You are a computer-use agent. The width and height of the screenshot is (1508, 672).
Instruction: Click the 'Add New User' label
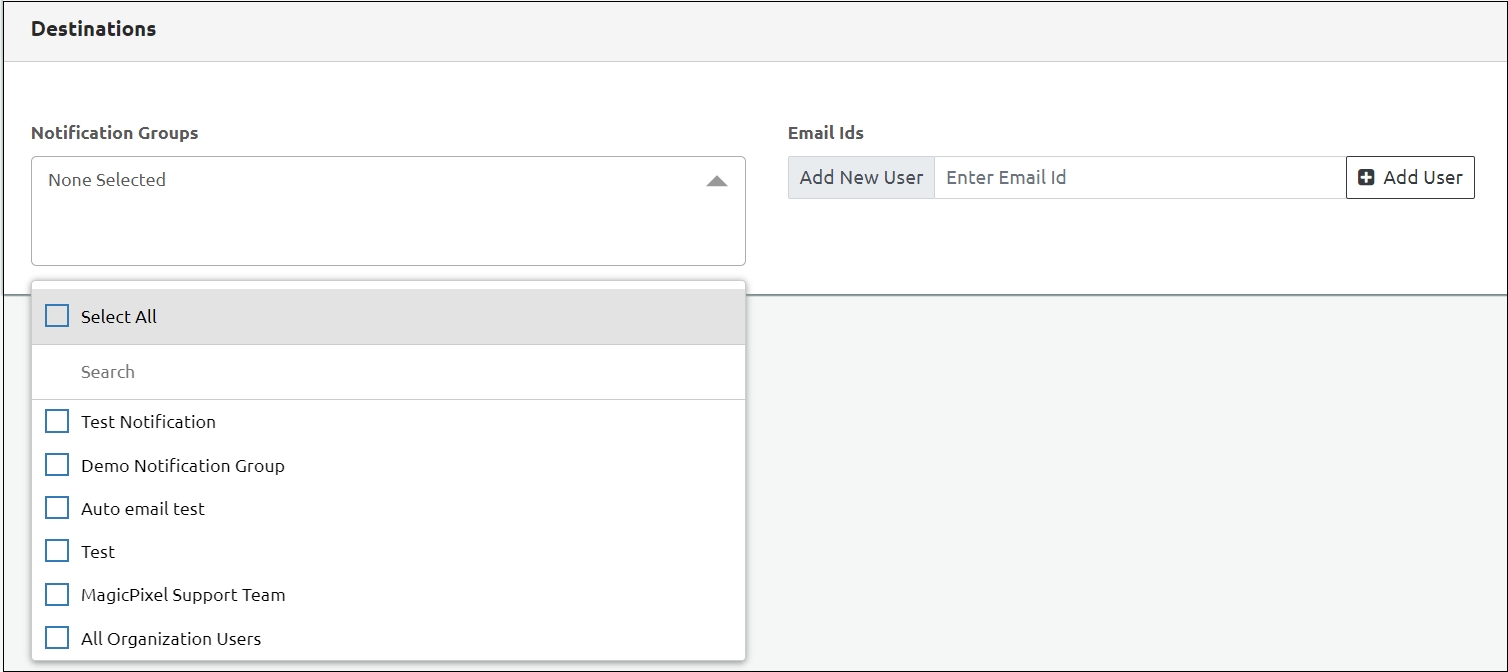tap(861, 178)
